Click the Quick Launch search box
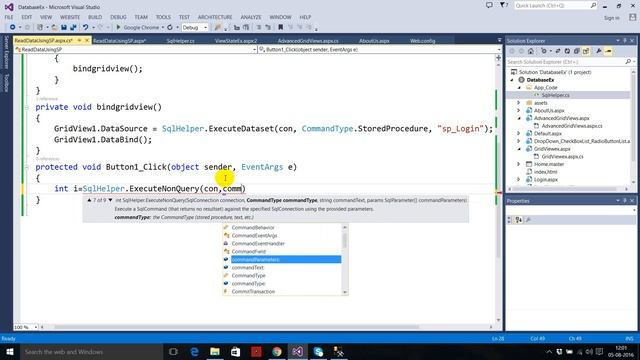 (x=555, y=5)
